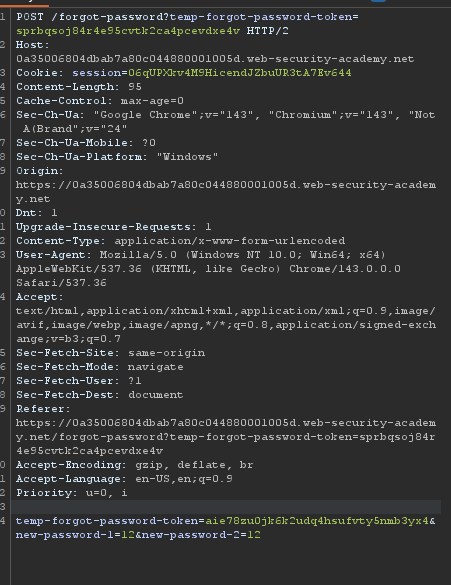Click the new-password-2 value 12
This screenshot has width=451, height=585.
coord(254,535)
